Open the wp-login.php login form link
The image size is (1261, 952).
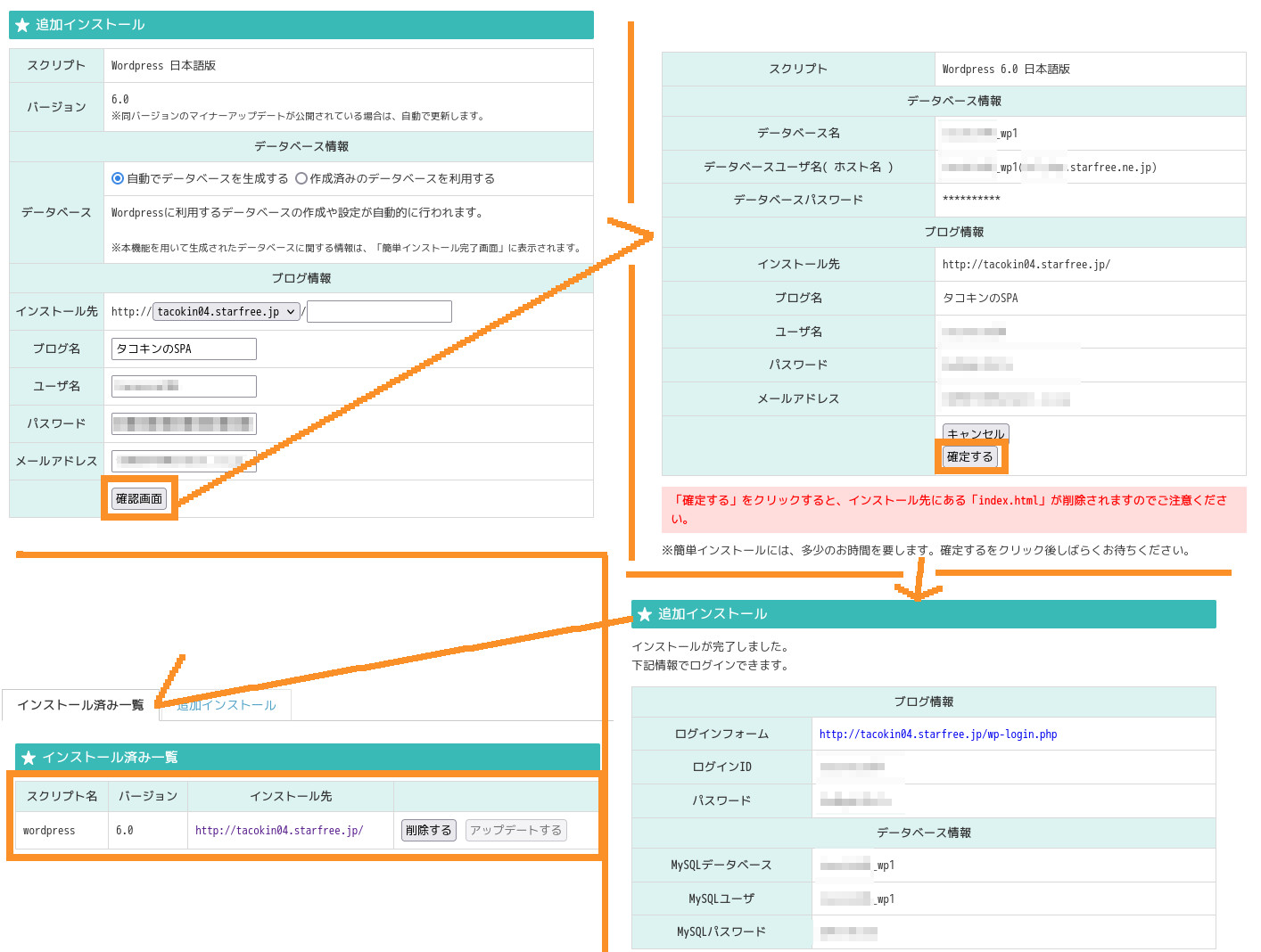click(x=938, y=735)
